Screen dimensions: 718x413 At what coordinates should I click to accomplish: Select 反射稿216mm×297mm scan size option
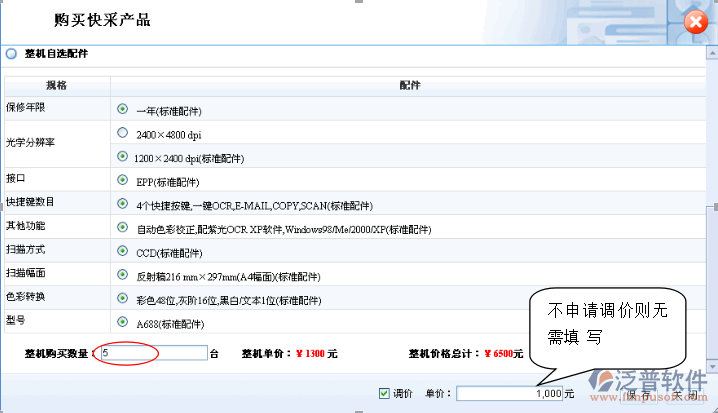pos(123,274)
